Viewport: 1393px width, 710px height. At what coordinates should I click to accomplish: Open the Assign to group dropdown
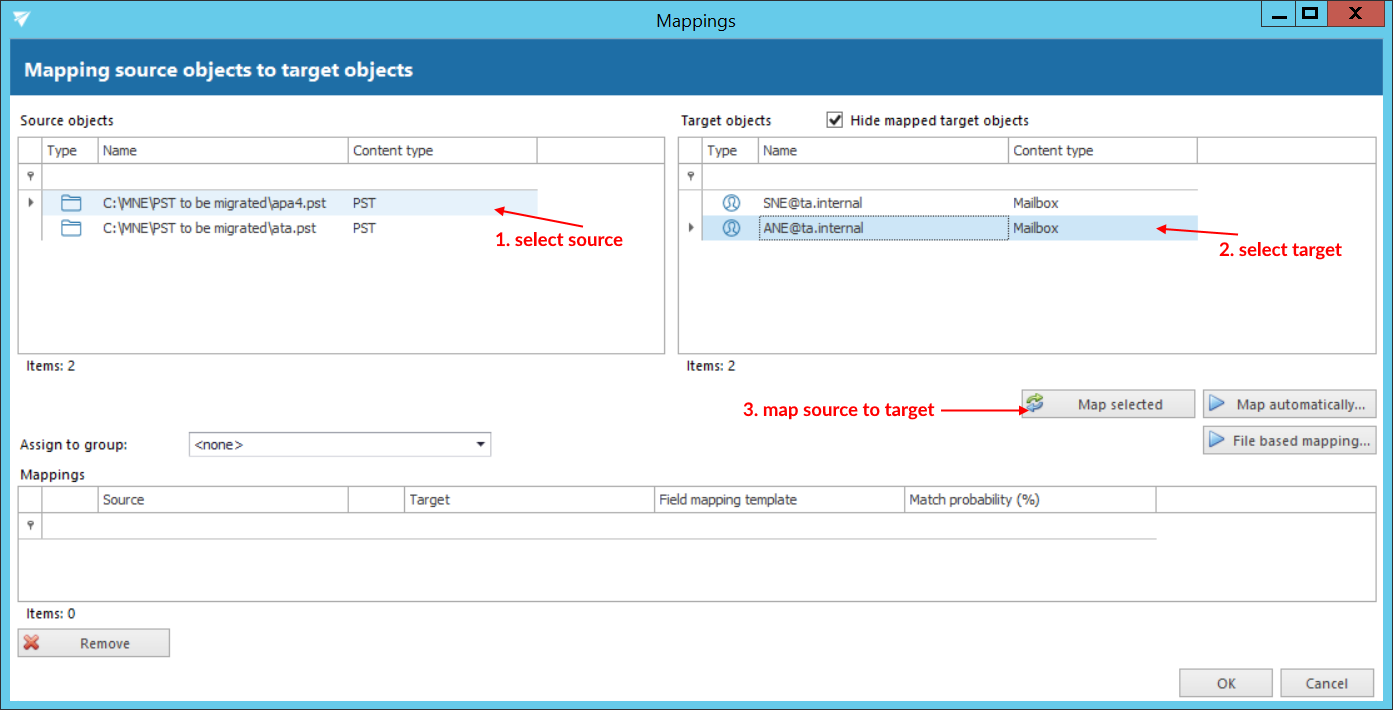click(x=480, y=444)
